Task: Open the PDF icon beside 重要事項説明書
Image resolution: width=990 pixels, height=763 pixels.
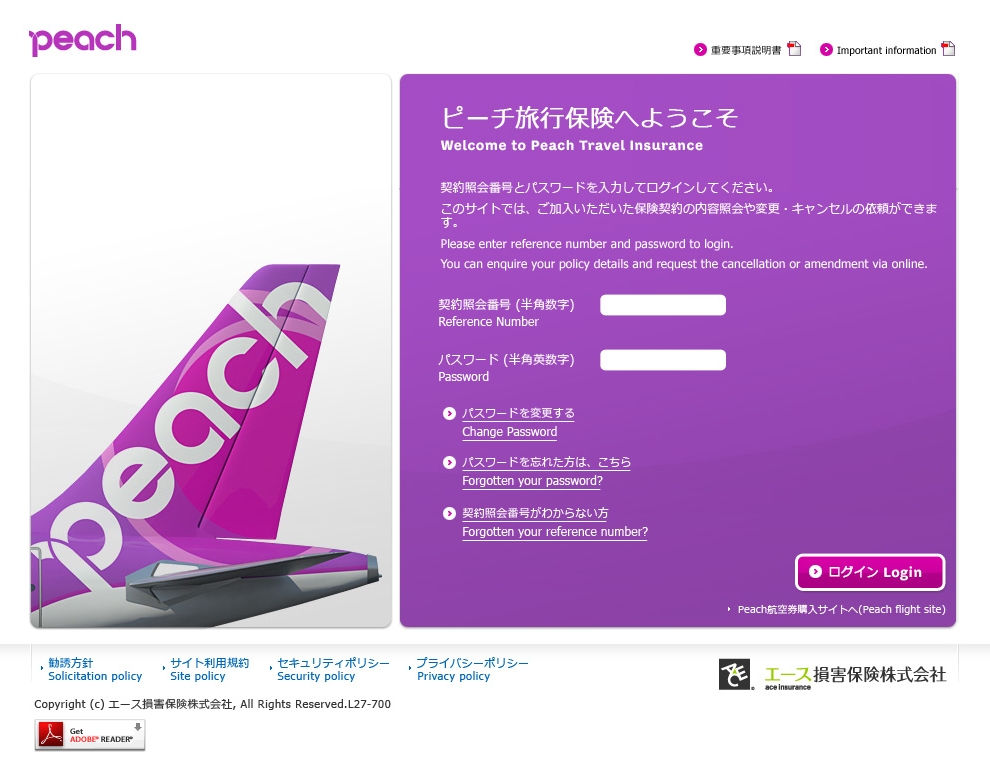Action: 794,49
